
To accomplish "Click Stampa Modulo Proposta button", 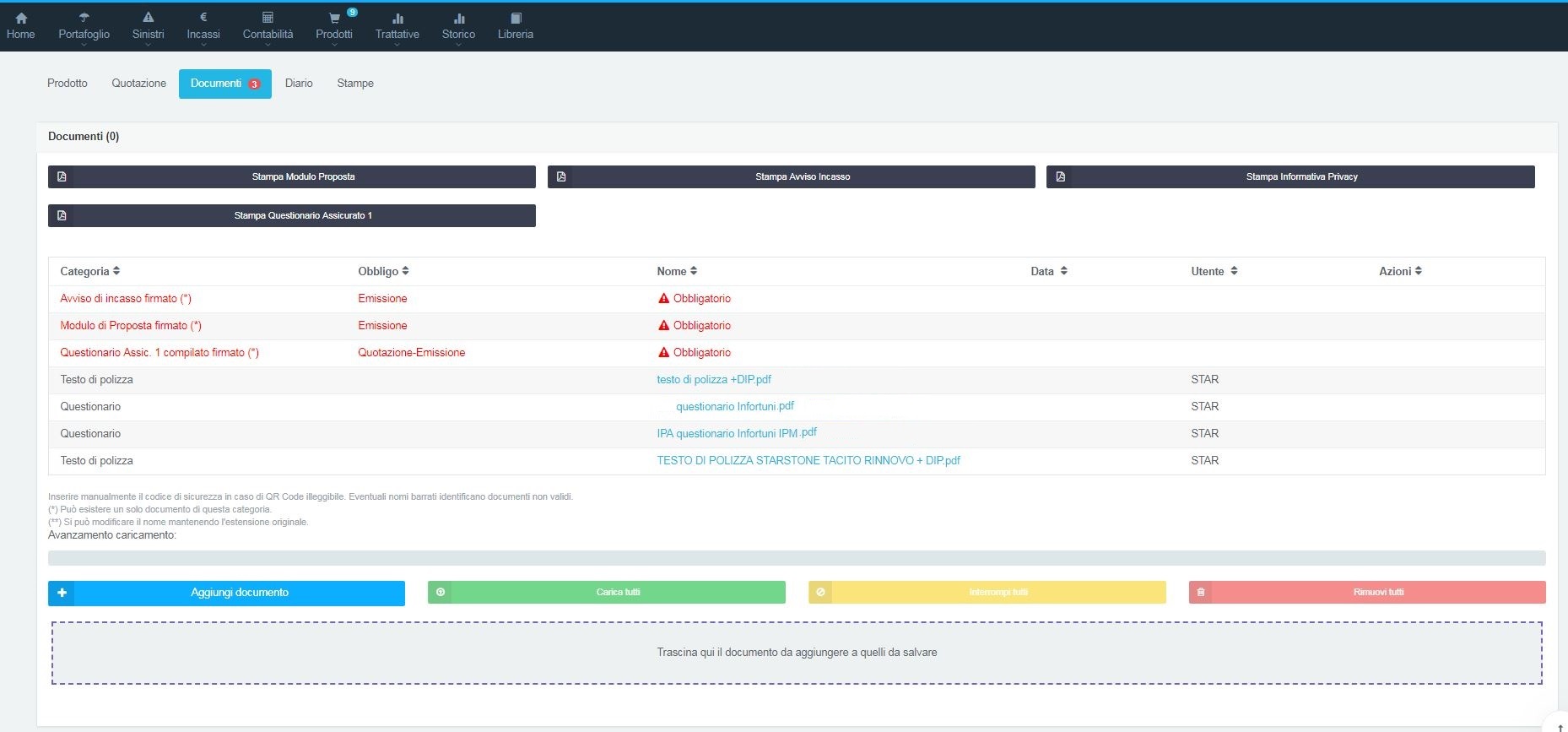I will point(292,176).
